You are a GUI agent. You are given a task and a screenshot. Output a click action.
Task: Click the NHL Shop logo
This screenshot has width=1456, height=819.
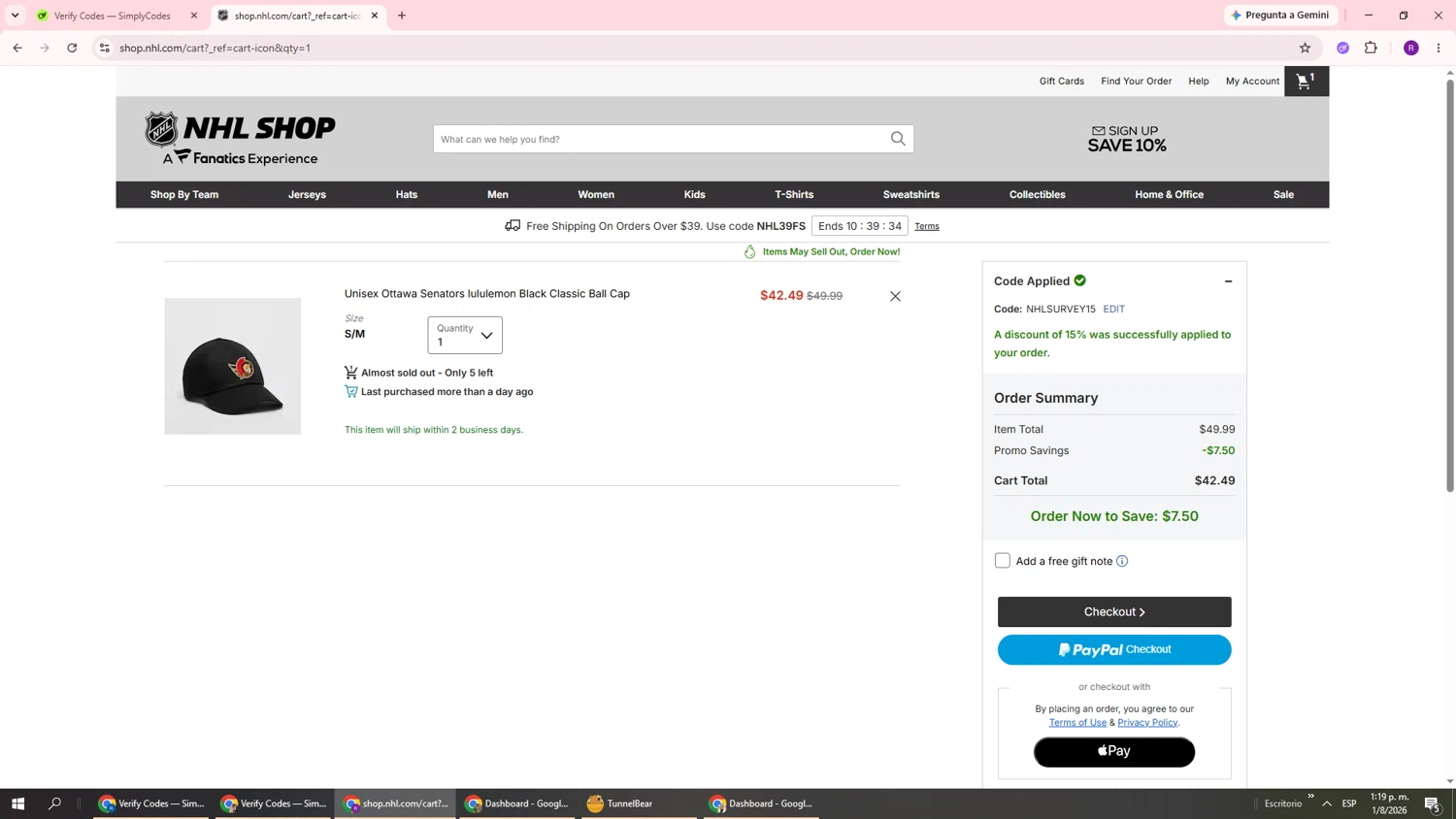pos(240,138)
